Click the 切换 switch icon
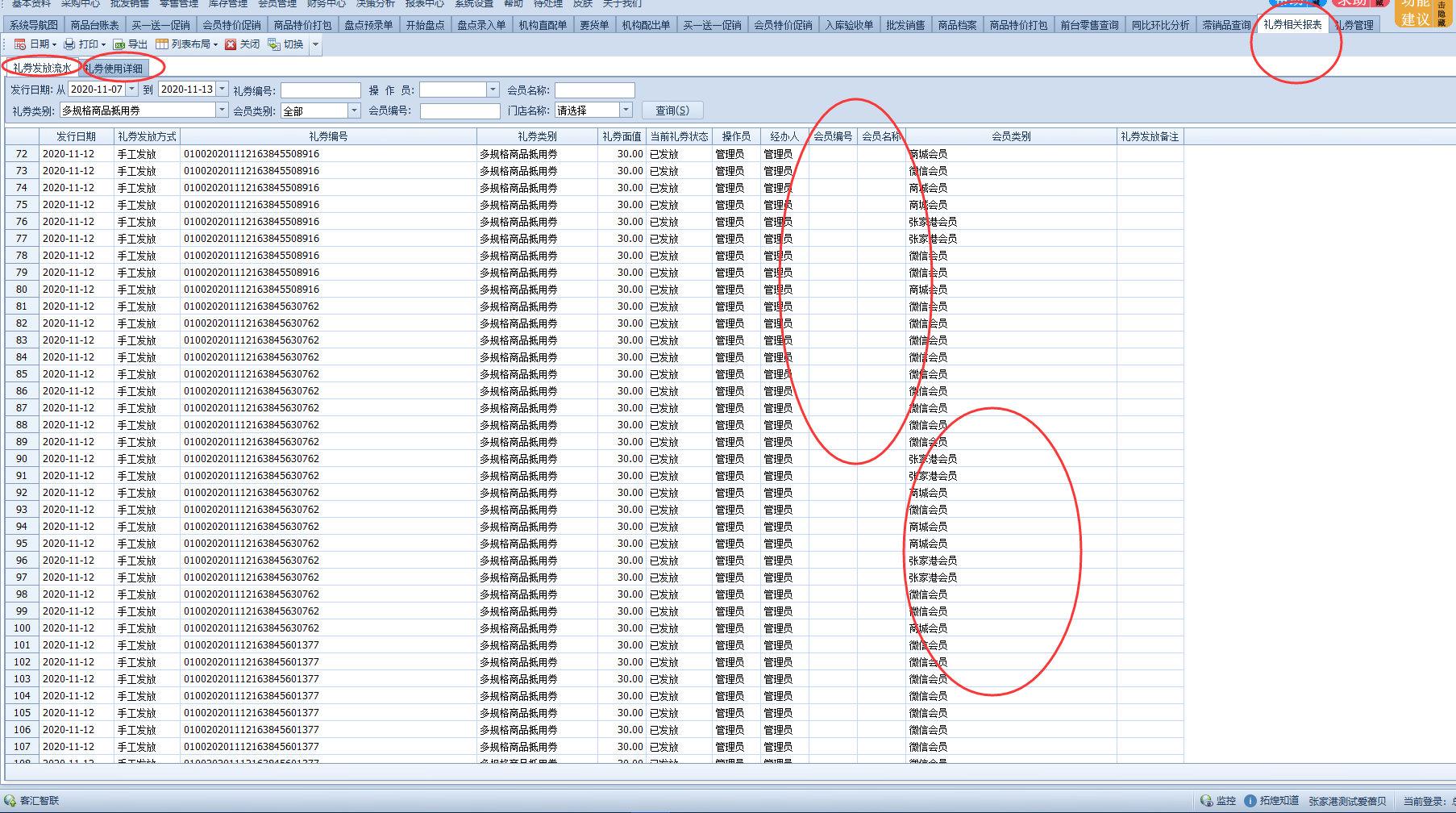This screenshot has height=813, width=1456. pos(274,44)
